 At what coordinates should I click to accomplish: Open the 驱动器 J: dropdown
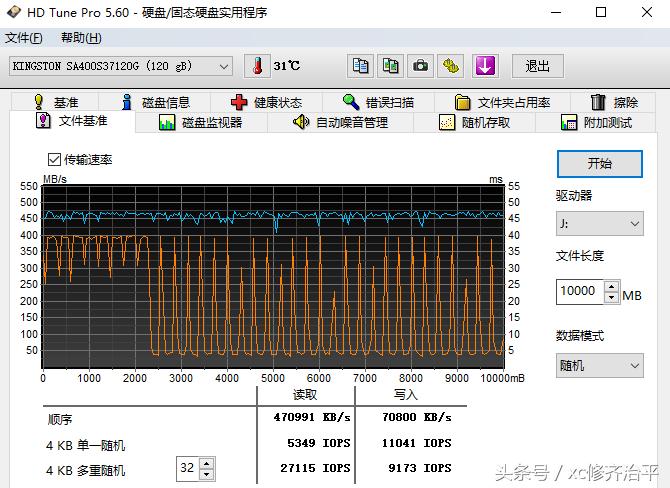coord(599,223)
